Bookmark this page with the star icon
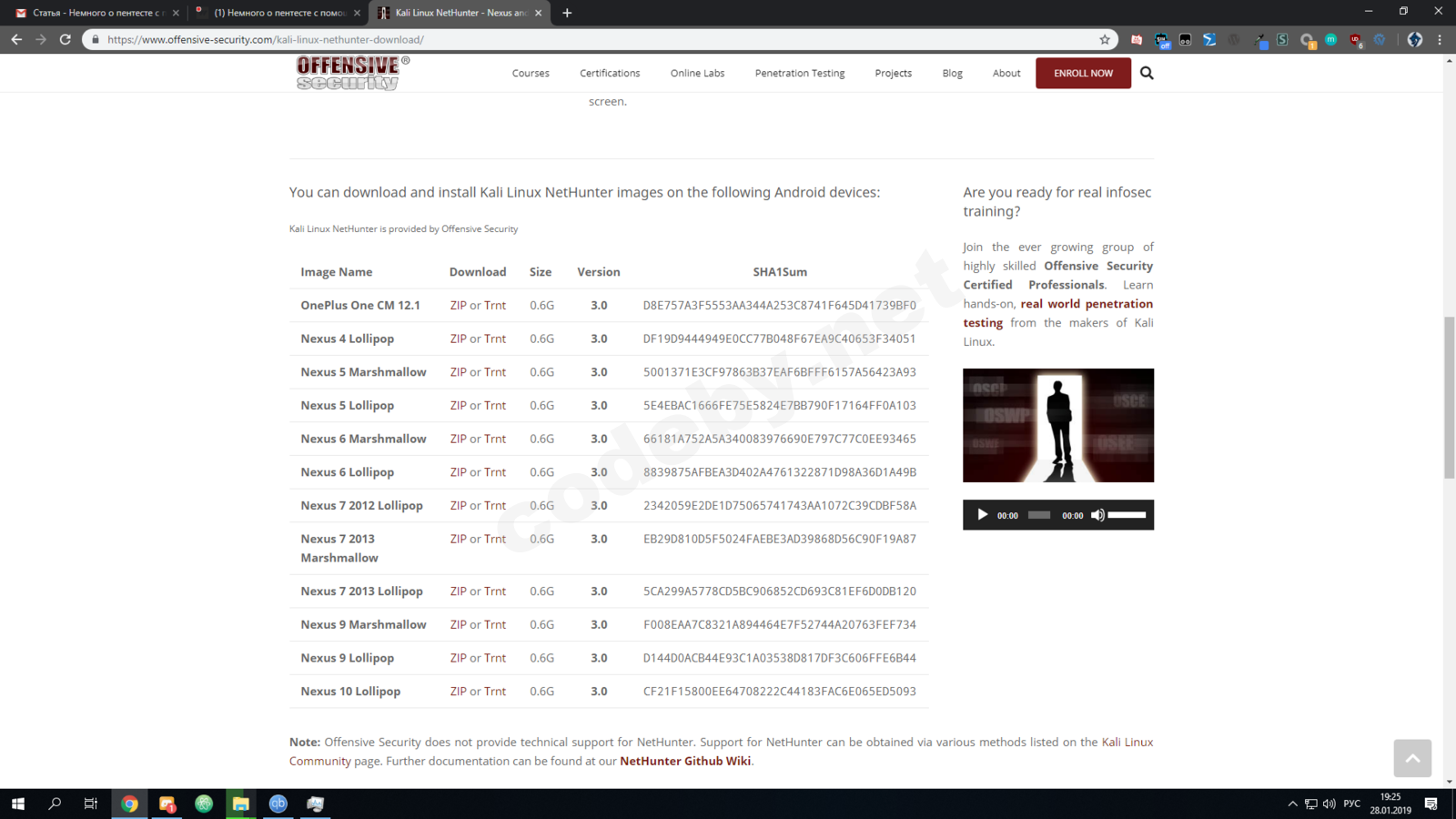The width and height of the screenshot is (1456, 819). pos(1105,39)
